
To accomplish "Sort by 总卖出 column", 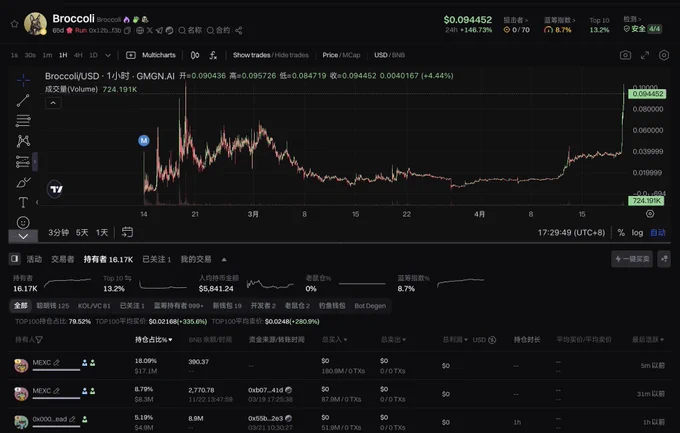I will [393, 339].
